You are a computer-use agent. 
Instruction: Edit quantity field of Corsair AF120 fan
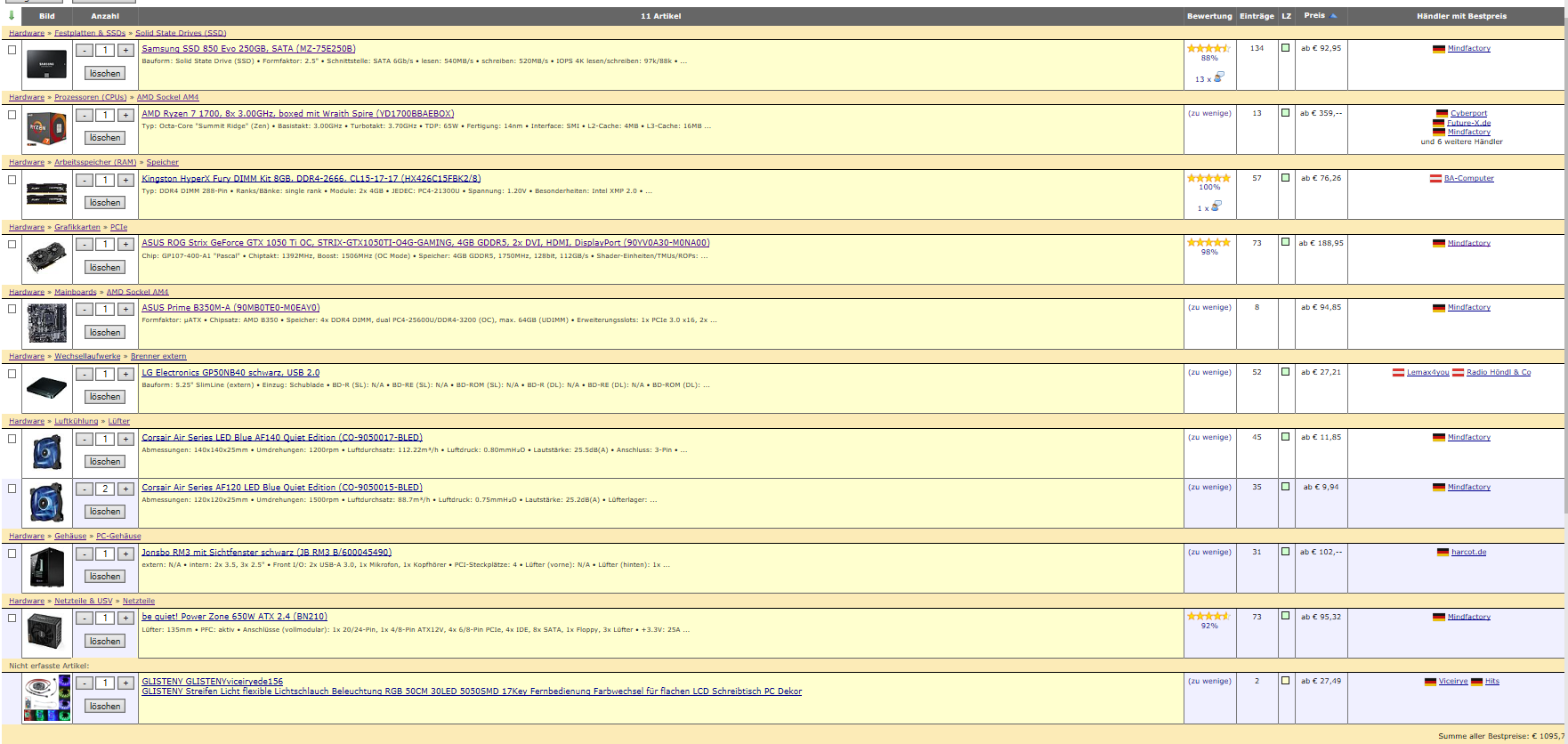(x=105, y=489)
